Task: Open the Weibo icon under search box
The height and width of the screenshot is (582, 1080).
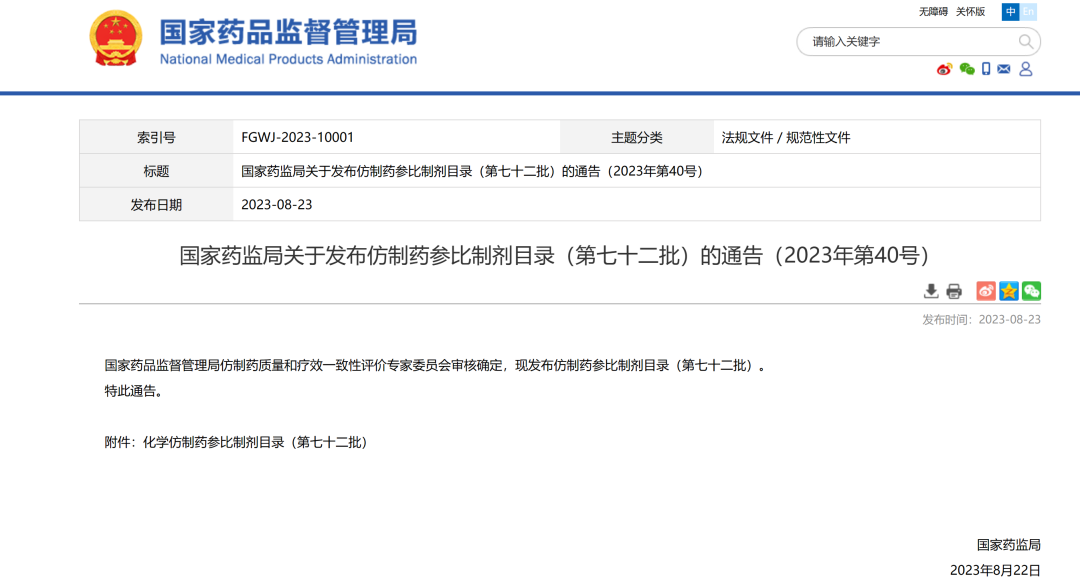Action: pyautogui.click(x=944, y=69)
